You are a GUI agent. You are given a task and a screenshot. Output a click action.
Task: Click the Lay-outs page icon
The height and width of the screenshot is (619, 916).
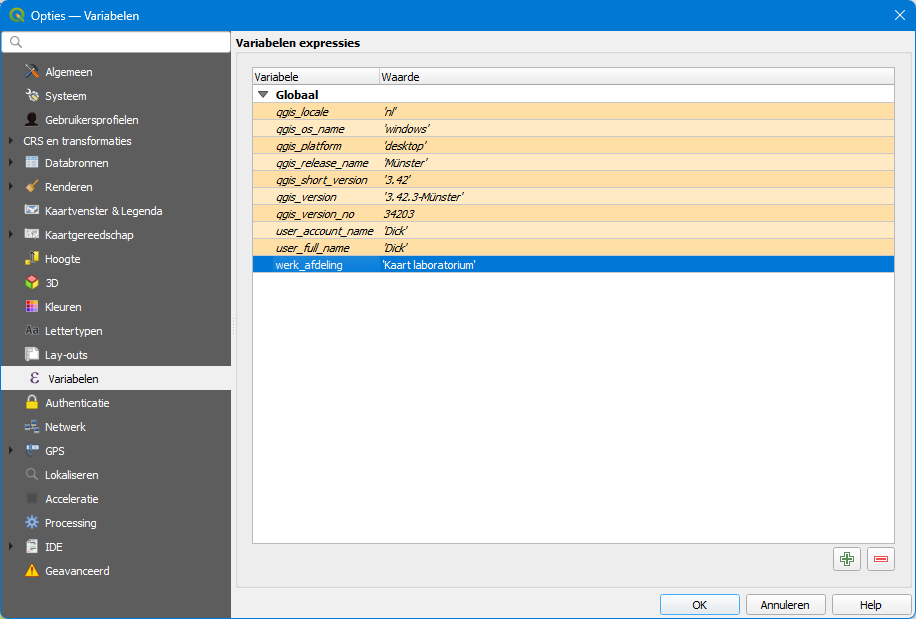click(32, 354)
